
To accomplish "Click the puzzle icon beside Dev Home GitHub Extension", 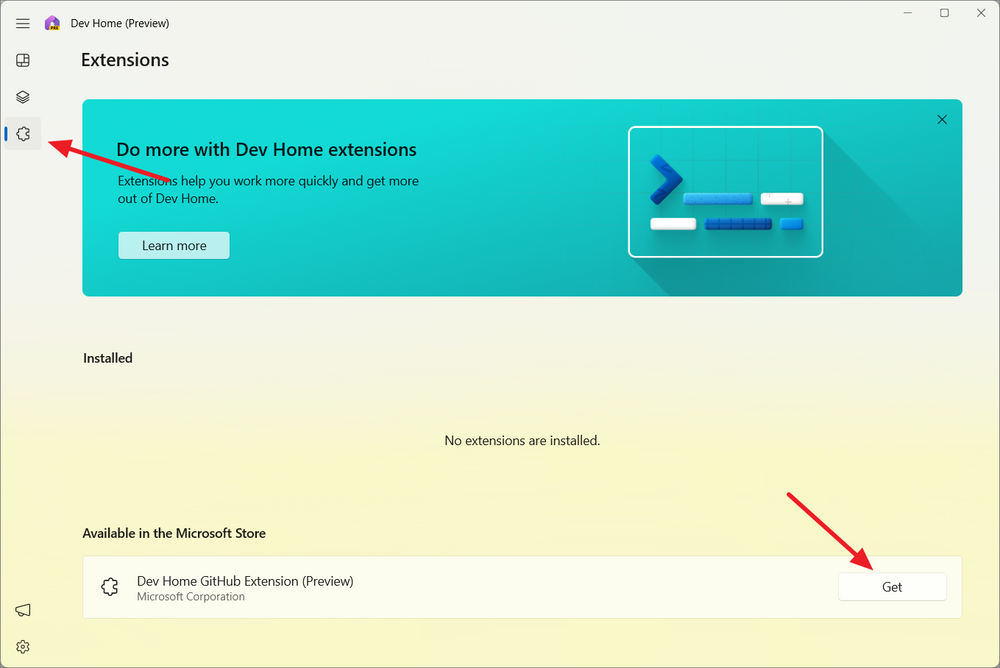I will pos(109,587).
